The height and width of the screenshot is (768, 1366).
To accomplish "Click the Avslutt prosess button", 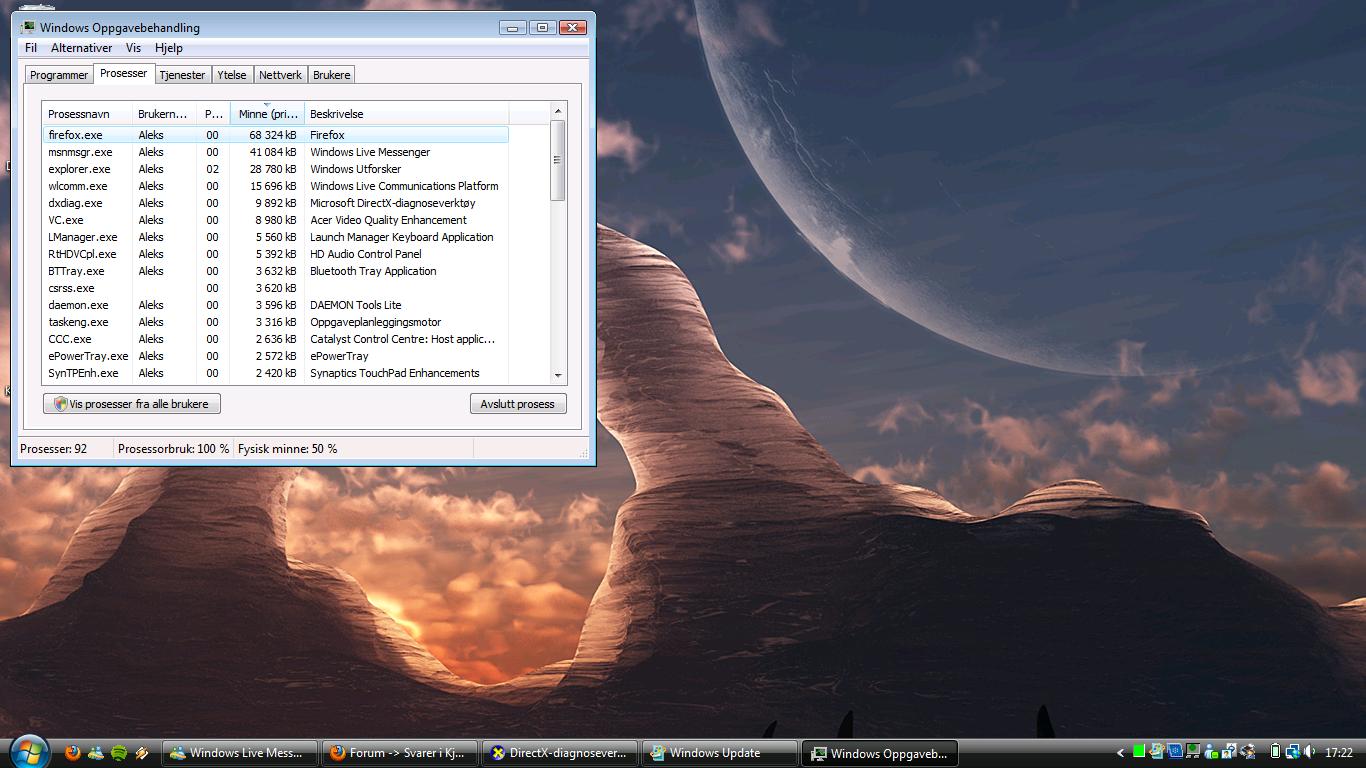I will click(x=518, y=404).
